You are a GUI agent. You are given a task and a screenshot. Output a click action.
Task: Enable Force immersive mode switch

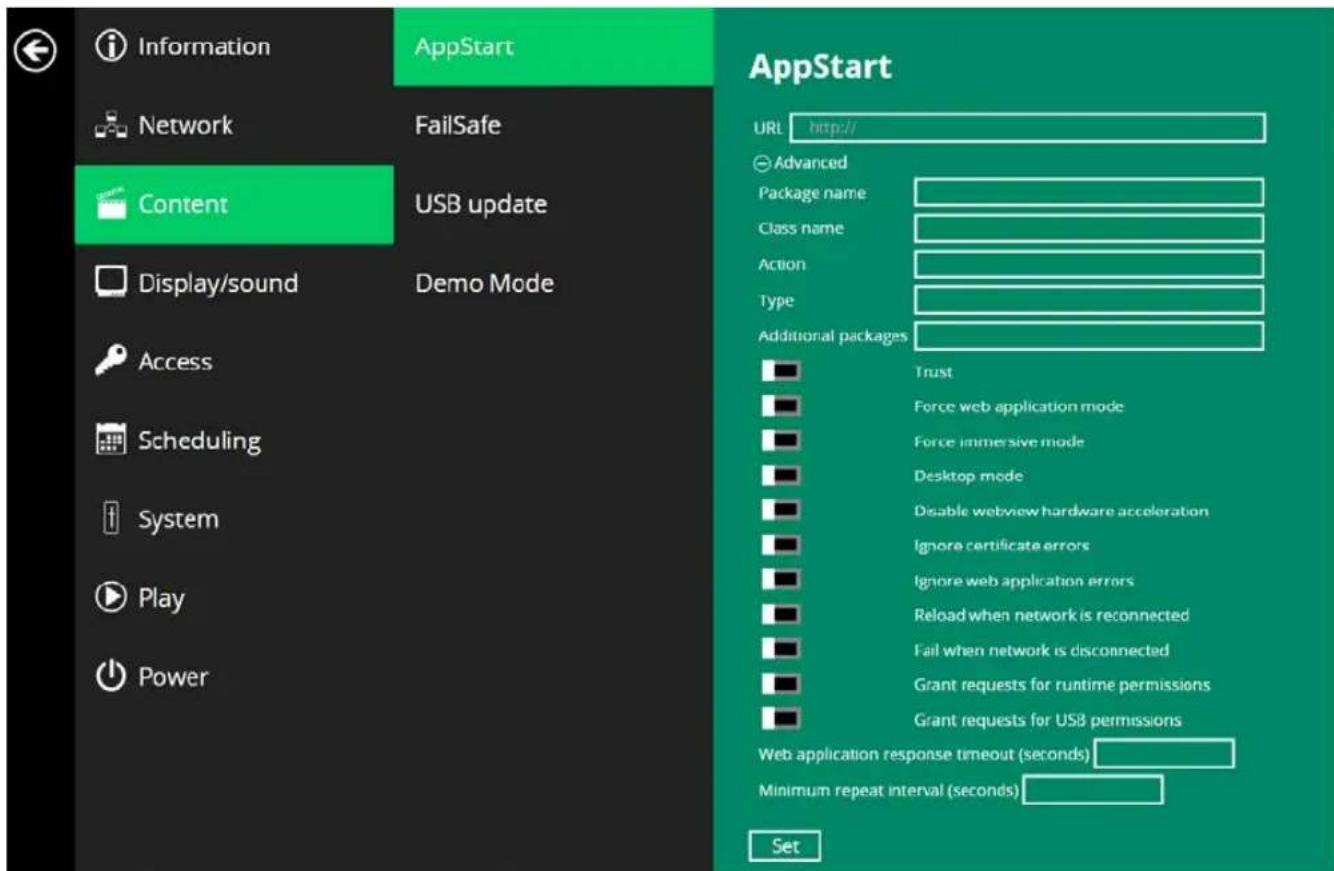(781, 441)
